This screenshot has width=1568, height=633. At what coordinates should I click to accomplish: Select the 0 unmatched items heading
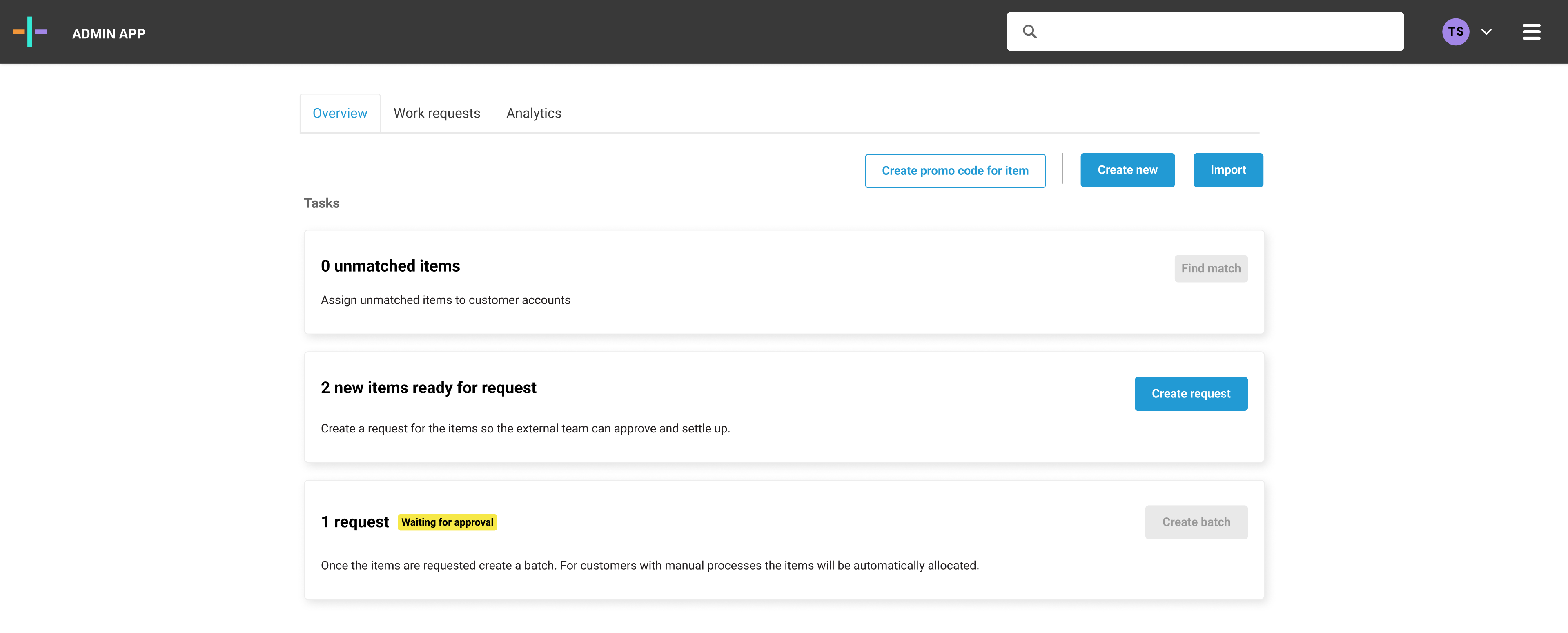coord(390,266)
